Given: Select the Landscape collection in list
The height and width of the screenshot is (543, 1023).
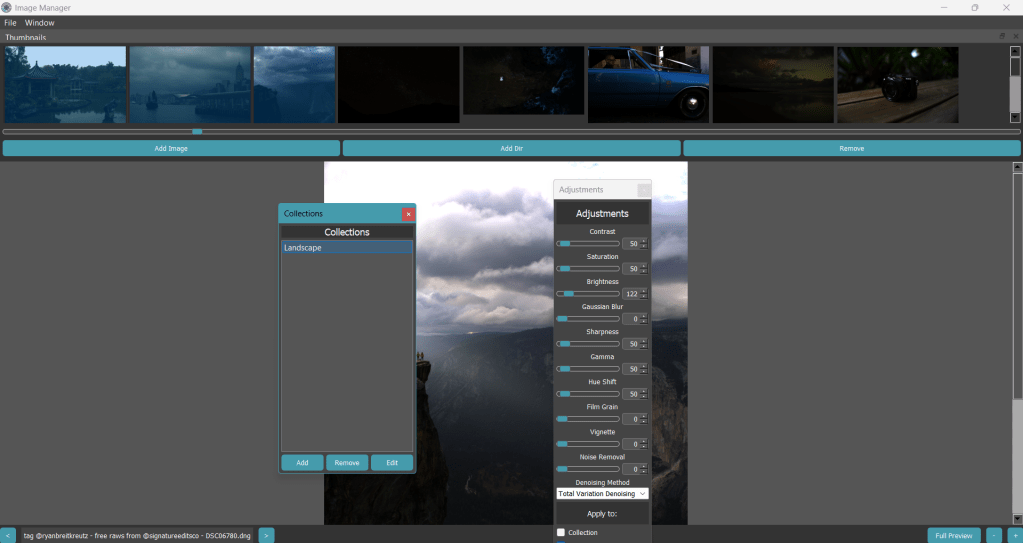Looking at the screenshot, I should pos(346,247).
